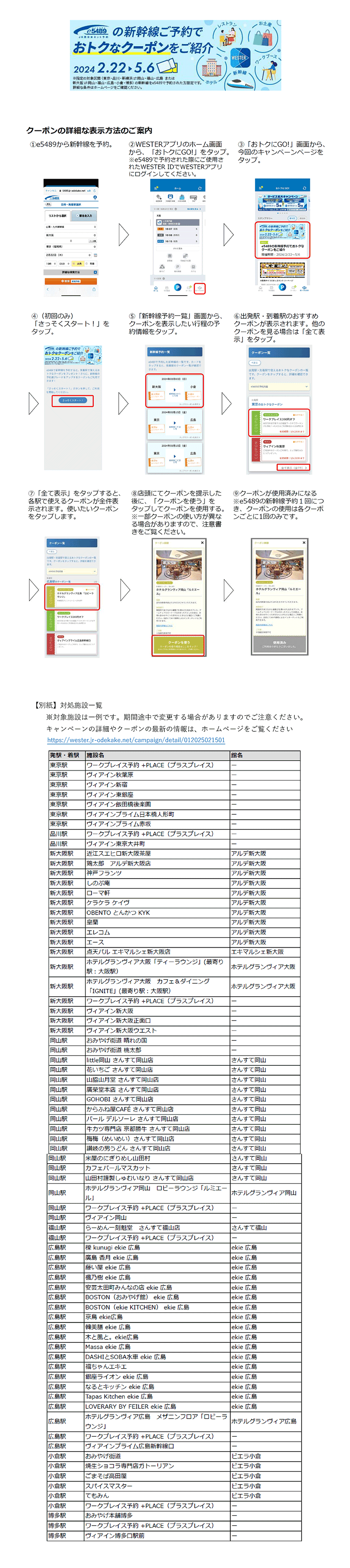Viewport: 350px width, 1568px height.
Task: Select the スパイスマスター facility cell
Action: coord(157,1486)
